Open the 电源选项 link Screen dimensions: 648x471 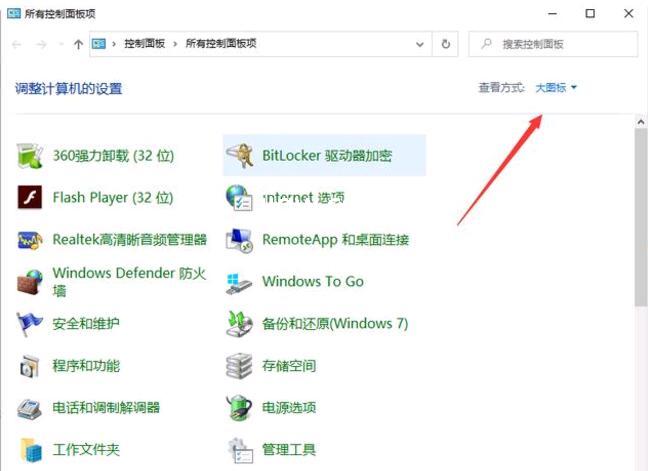click(x=289, y=408)
